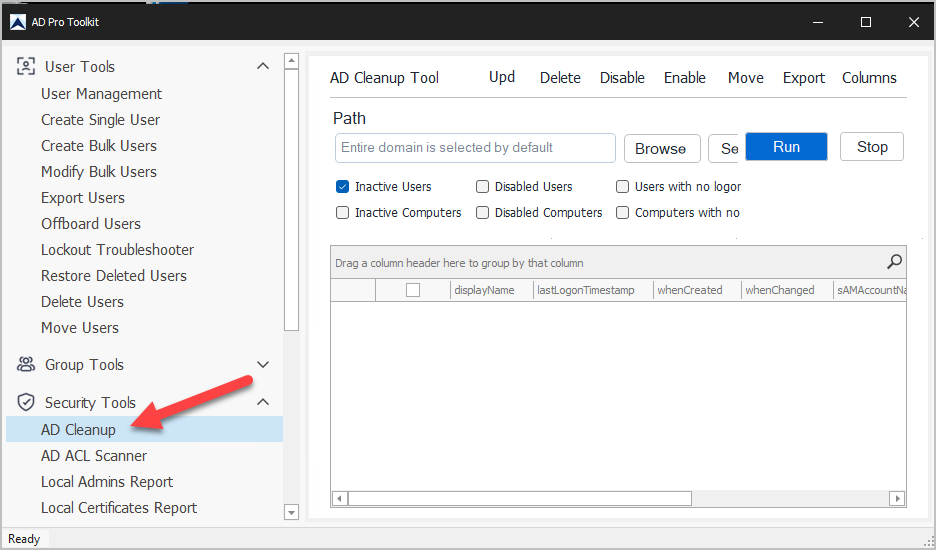Screen dimensions: 936x550
Task: Click the Group Tools section heading text
Action: pyautogui.click(x=84, y=364)
